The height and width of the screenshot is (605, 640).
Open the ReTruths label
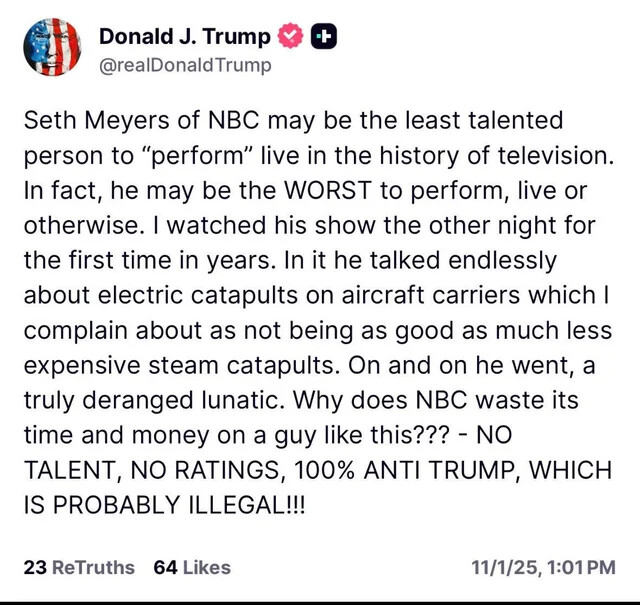coord(93,567)
